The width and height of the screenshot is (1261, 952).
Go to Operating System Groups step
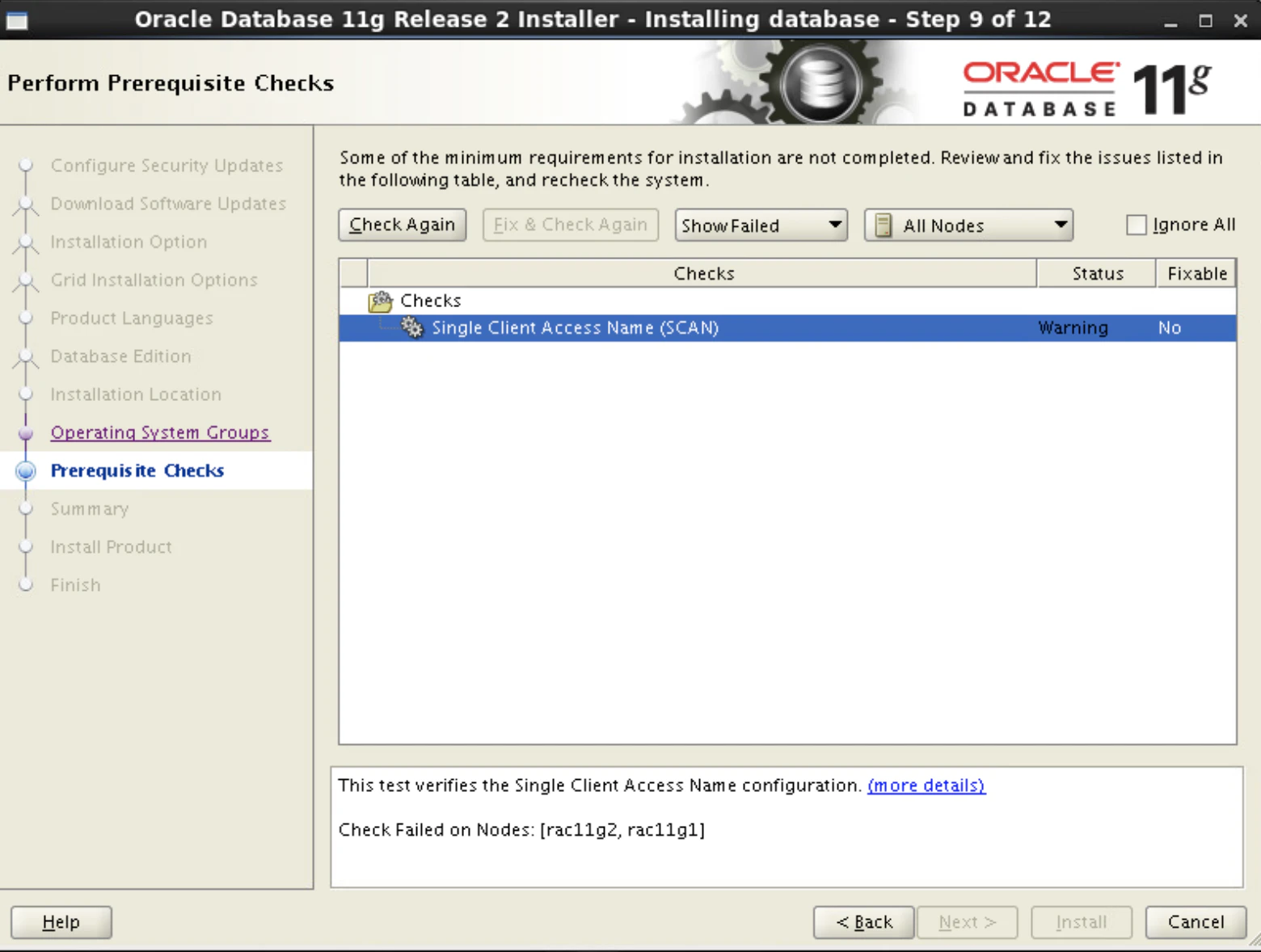pos(160,432)
